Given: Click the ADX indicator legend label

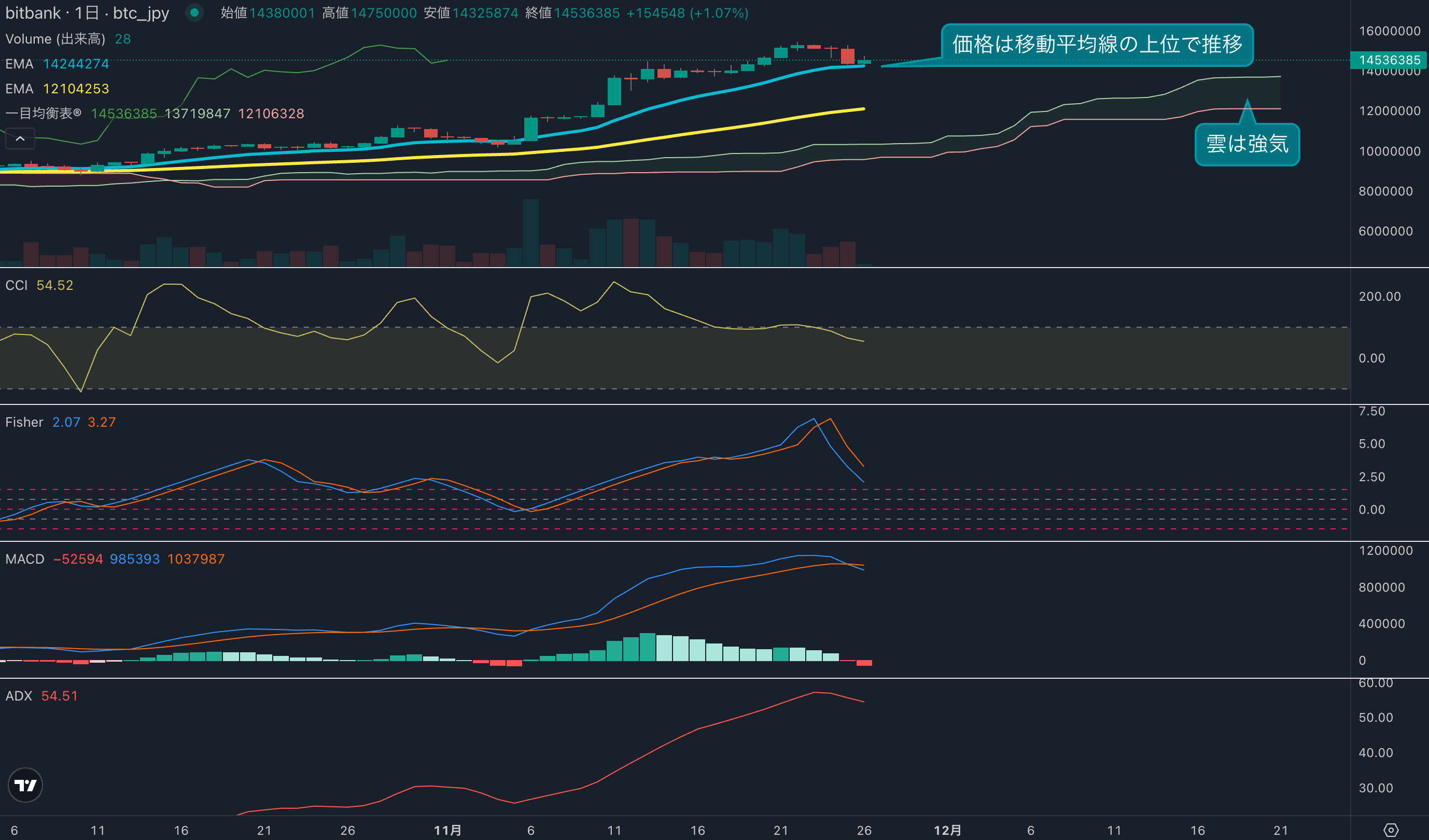Looking at the screenshot, I should click(19, 696).
